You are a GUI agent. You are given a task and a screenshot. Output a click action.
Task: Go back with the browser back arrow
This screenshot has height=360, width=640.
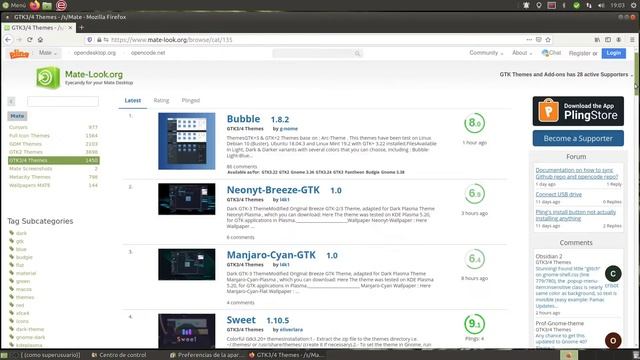point(8,40)
